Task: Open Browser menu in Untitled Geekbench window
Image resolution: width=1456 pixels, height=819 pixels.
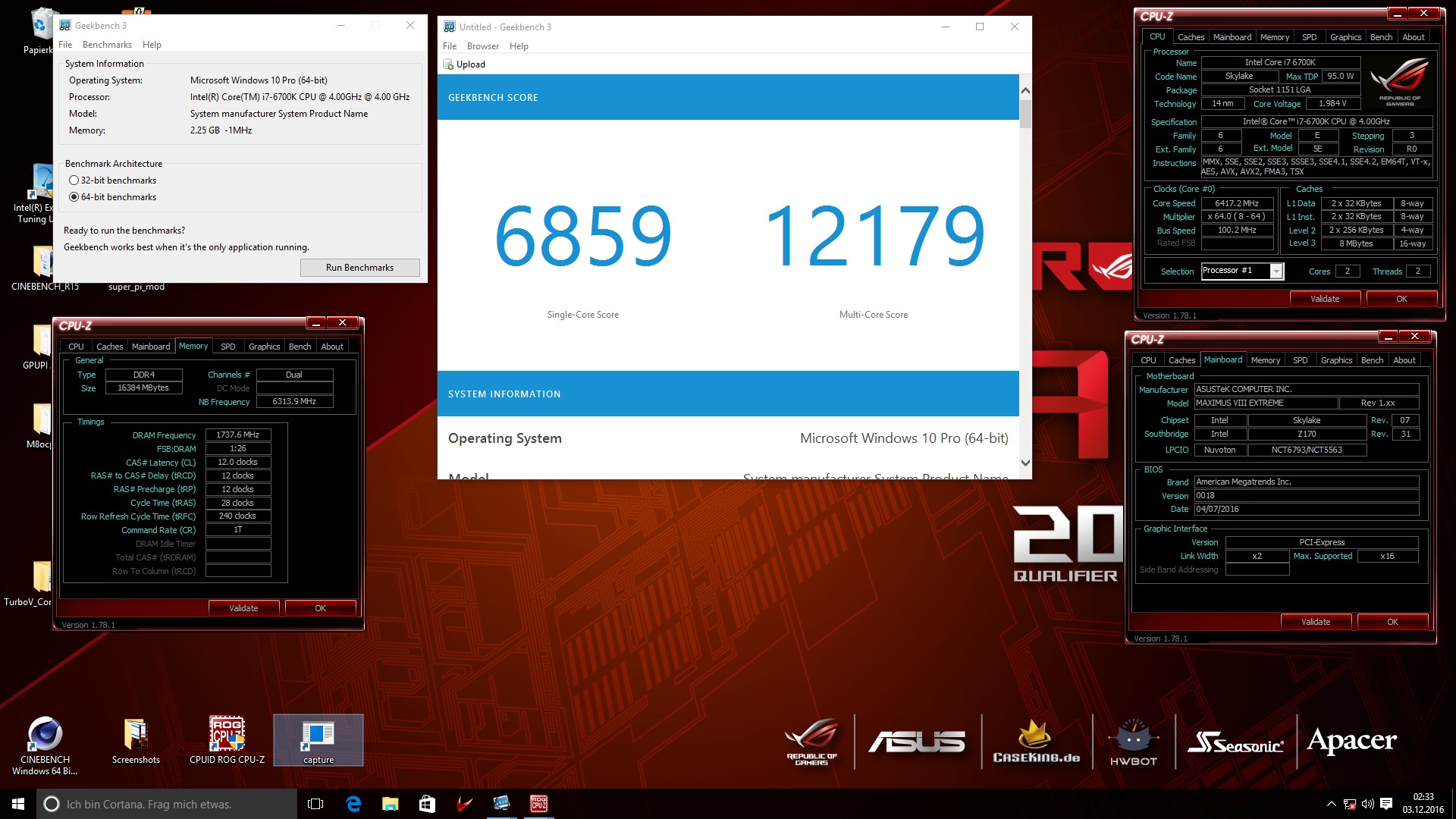Action: pyautogui.click(x=483, y=46)
